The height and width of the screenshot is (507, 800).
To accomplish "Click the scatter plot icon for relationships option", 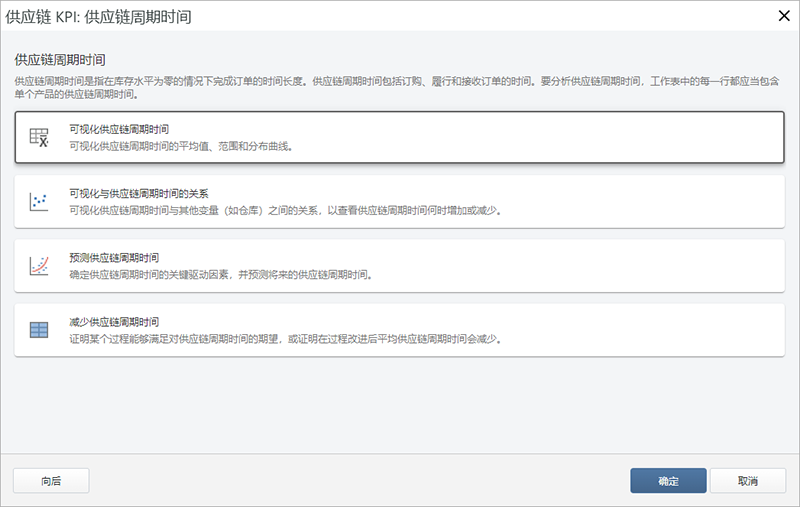I will pos(39,202).
